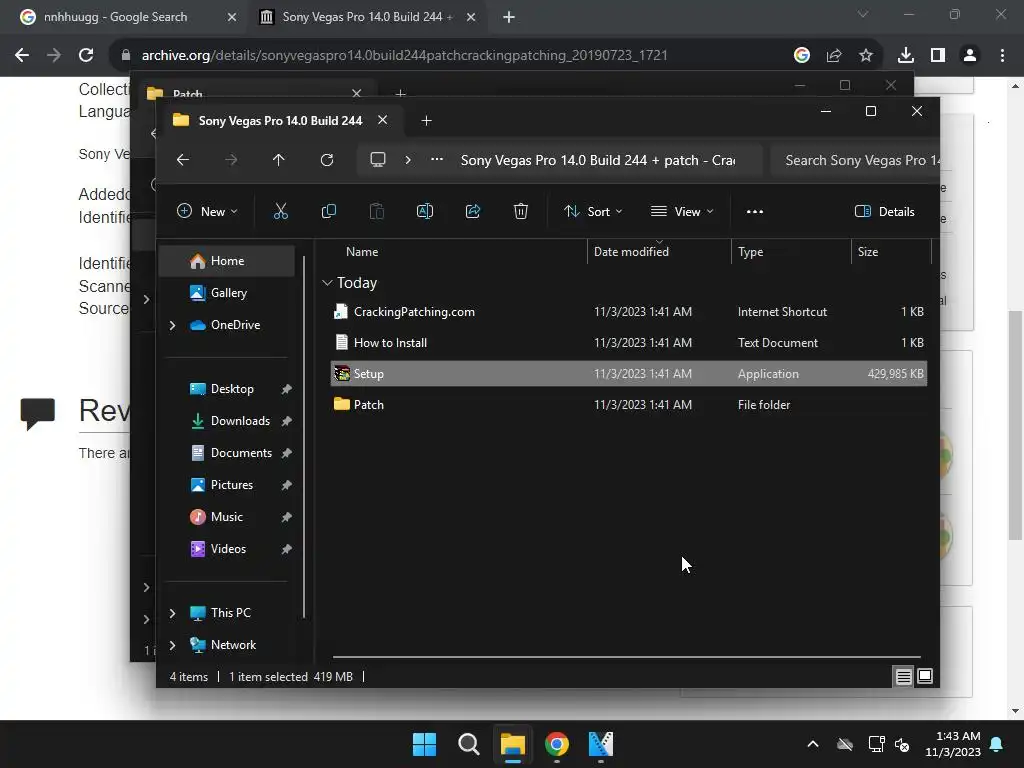The height and width of the screenshot is (768, 1024).
Task: Open the See more three-dots toolbar menu
Action: [755, 212]
